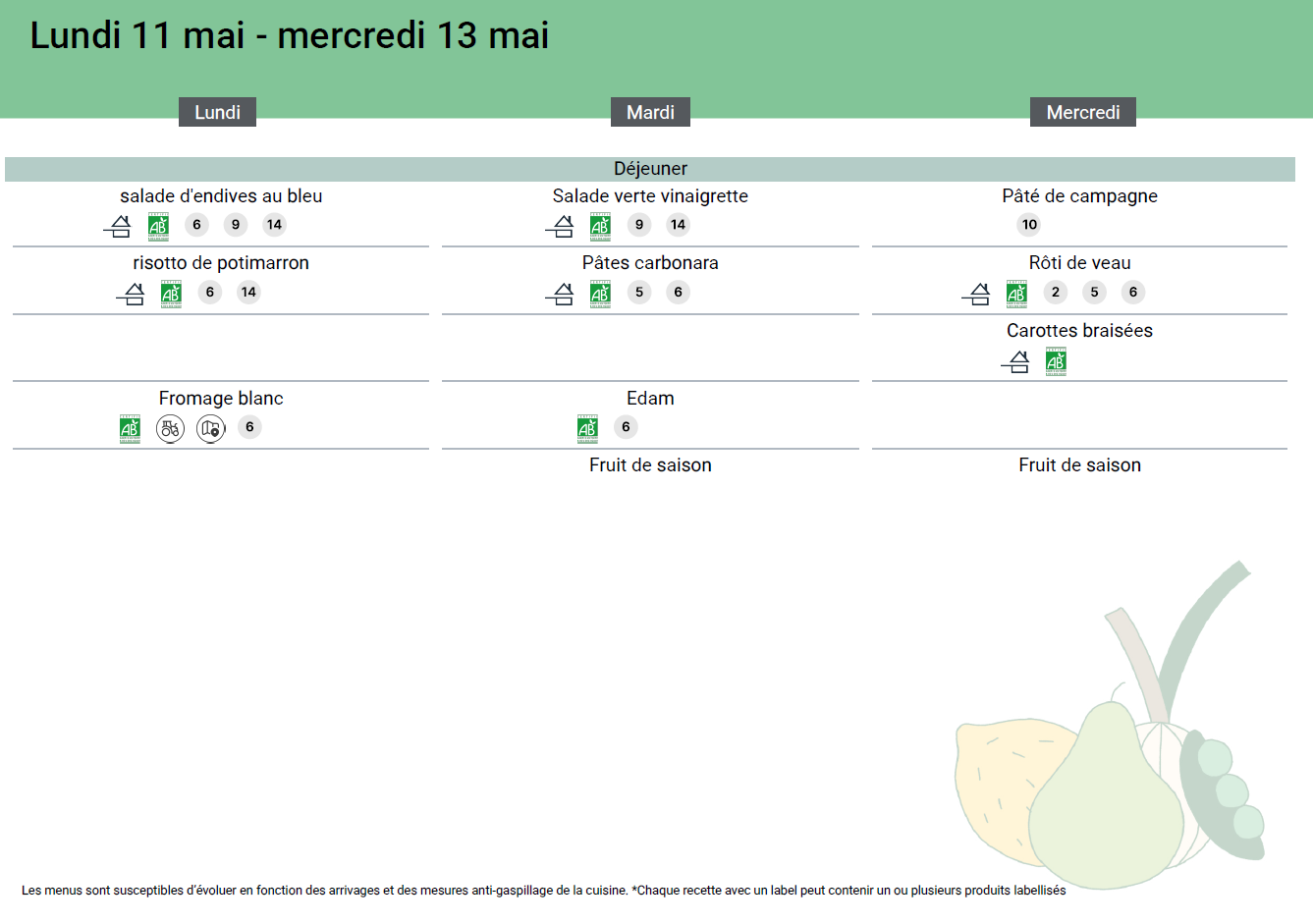Click homemade house icon under salade d'endives
1313x924 pixels.
click(118, 227)
